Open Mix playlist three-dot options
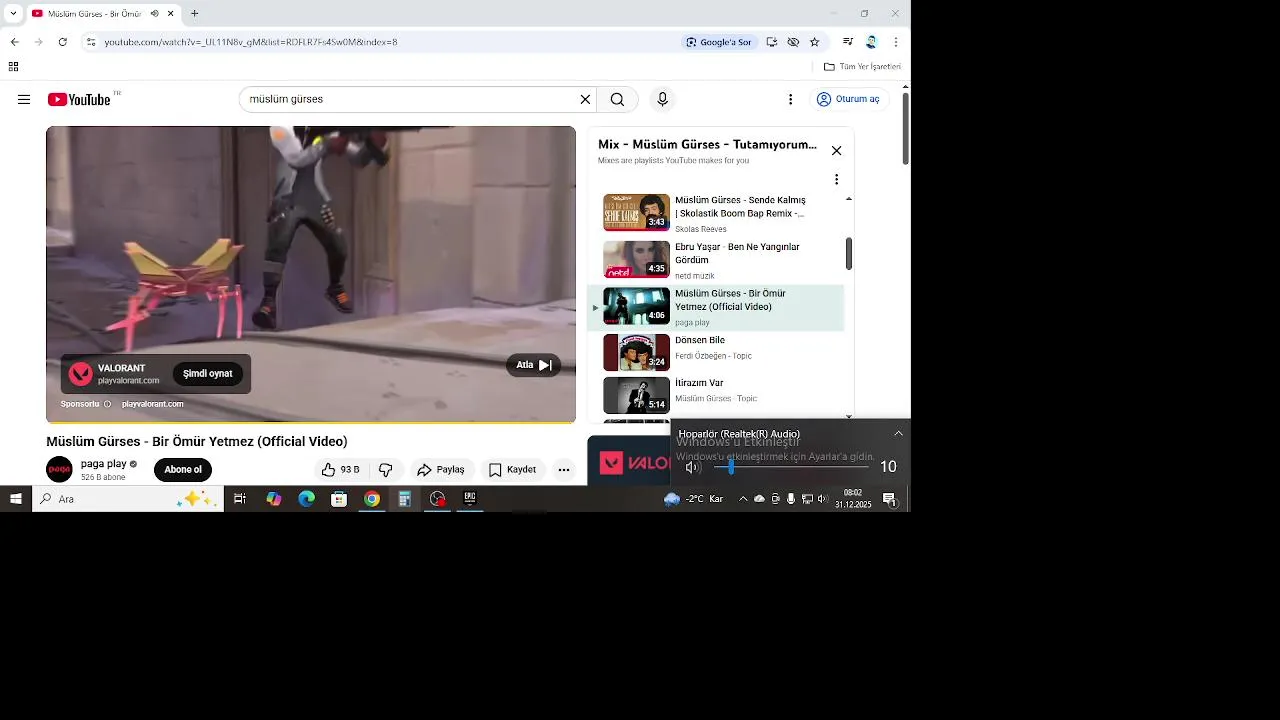Viewport: 1280px width, 720px height. 836,180
